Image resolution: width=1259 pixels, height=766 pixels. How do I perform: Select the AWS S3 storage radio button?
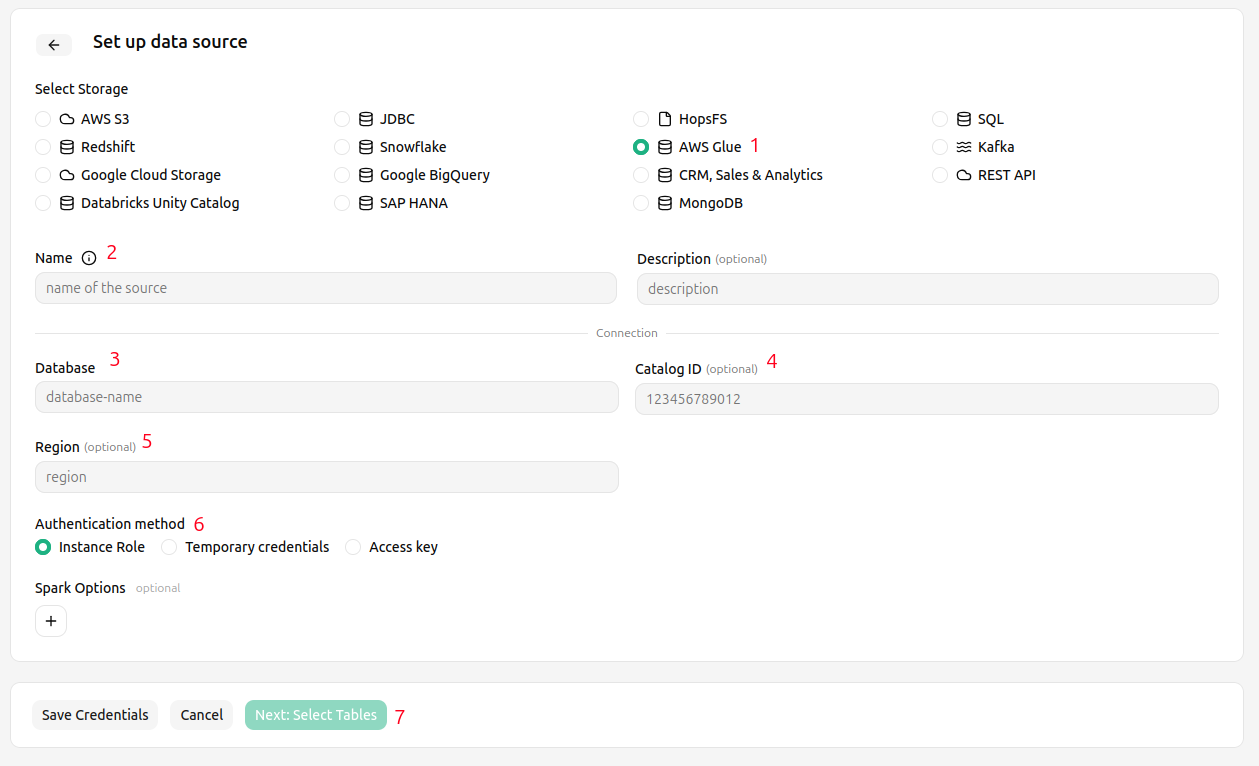(43, 119)
